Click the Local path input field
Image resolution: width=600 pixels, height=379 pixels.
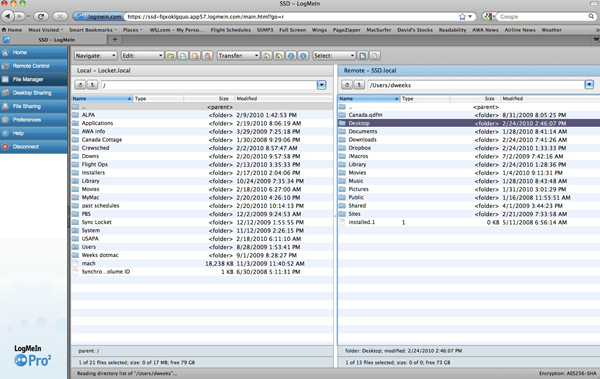209,85
